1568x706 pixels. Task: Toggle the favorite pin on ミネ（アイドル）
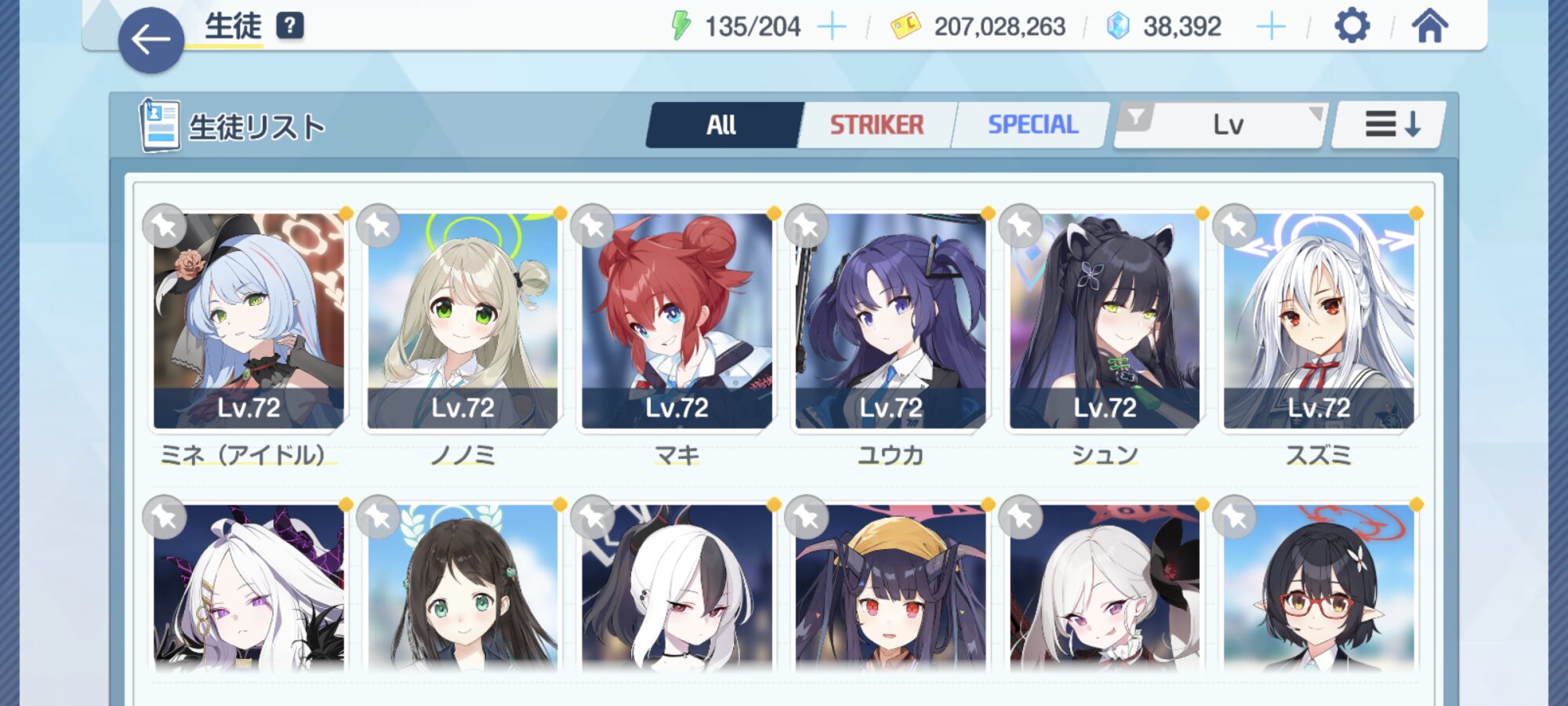click(x=165, y=226)
